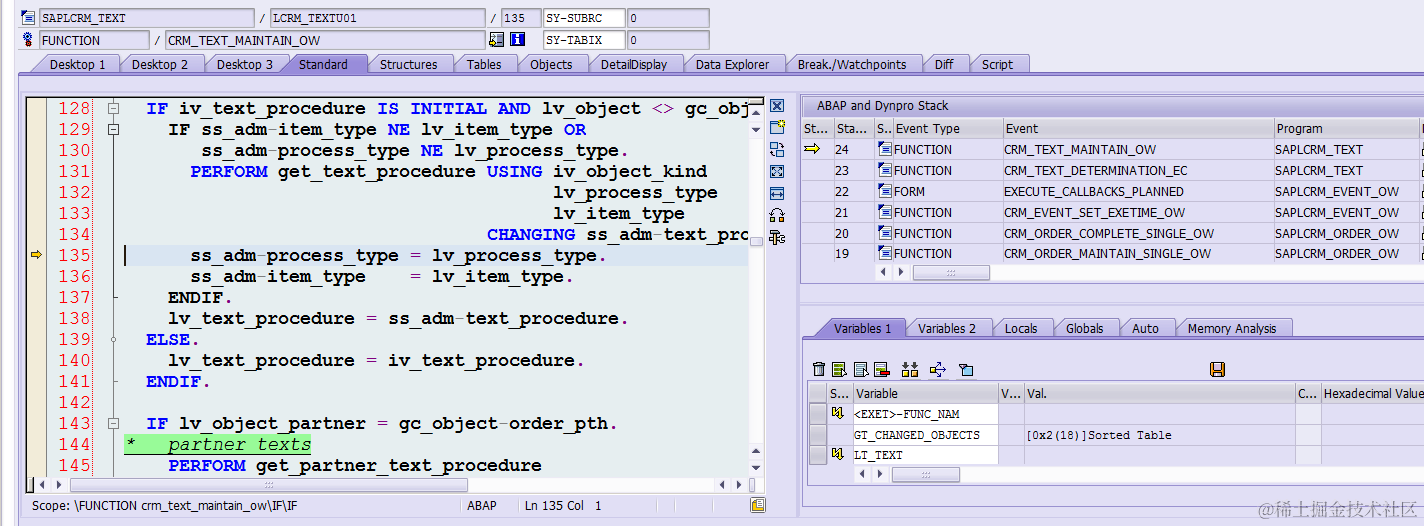Select the row selector for <EXET>-FUNC_NAM

click(x=817, y=414)
